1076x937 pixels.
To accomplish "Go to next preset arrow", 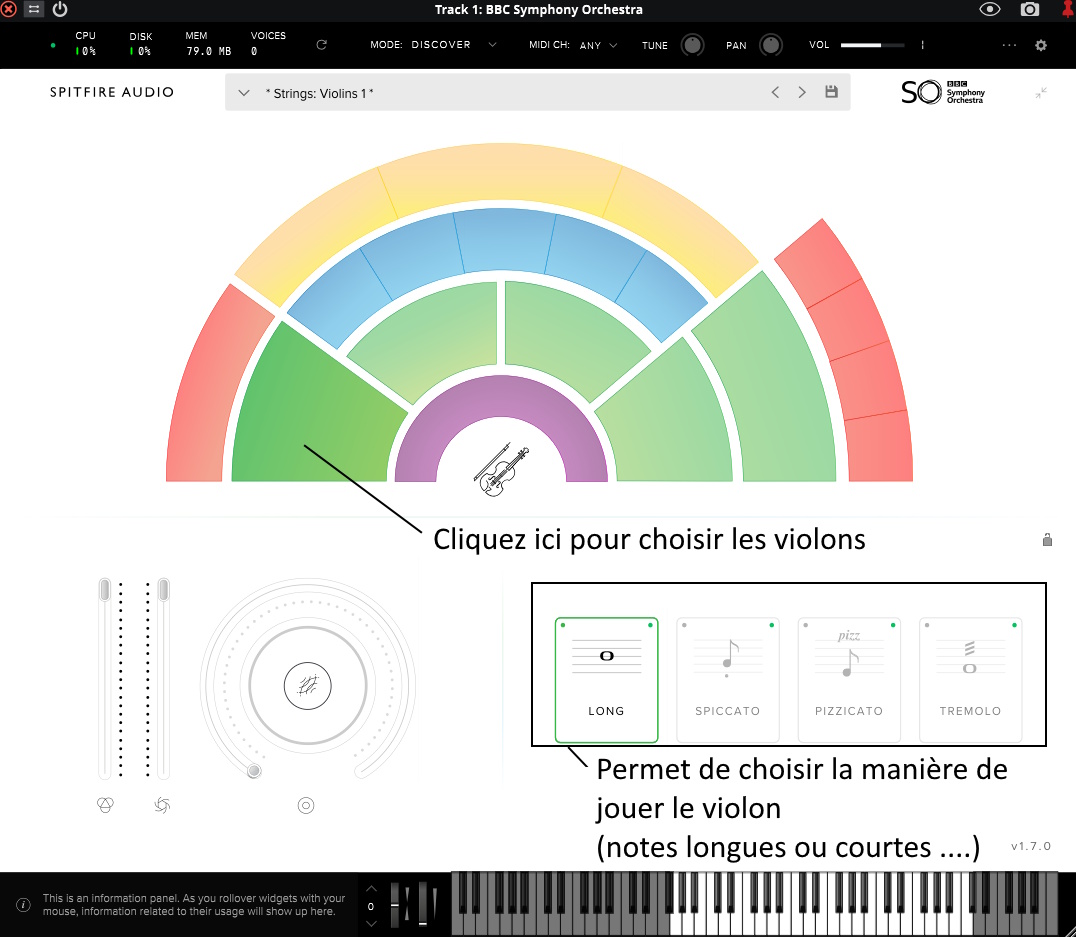I will 802,92.
